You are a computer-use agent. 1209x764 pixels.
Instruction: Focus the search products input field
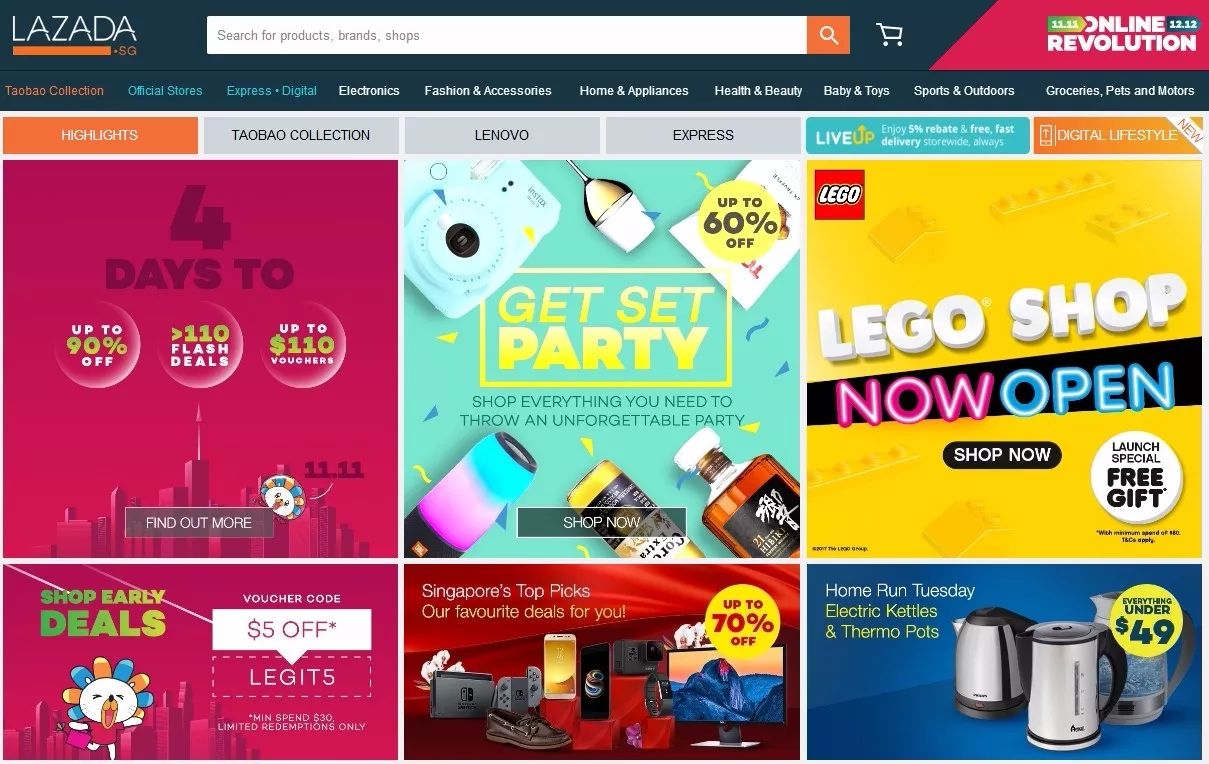pos(507,35)
